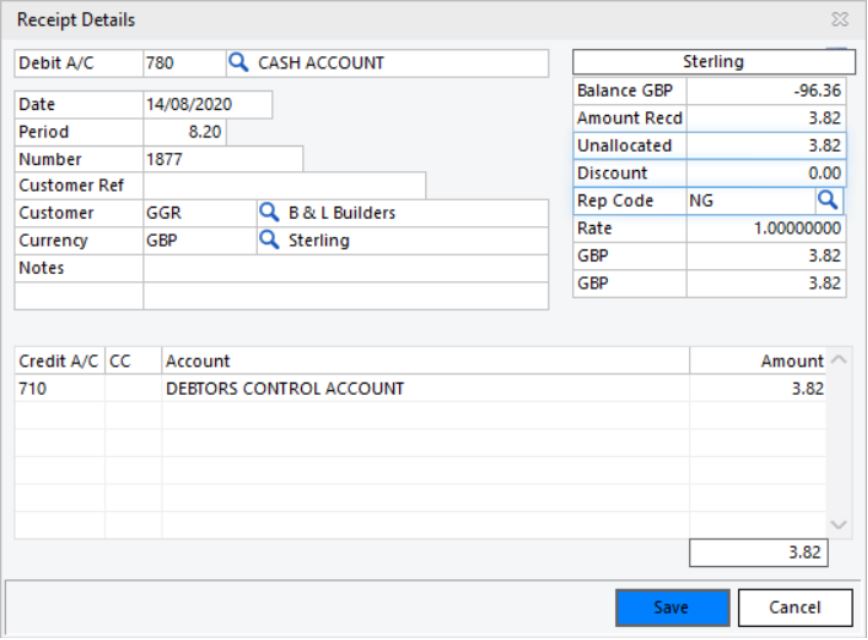Open the currency lookup next to Sterling
The width and height of the screenshot is (868, 640).
tap(270, 240)
